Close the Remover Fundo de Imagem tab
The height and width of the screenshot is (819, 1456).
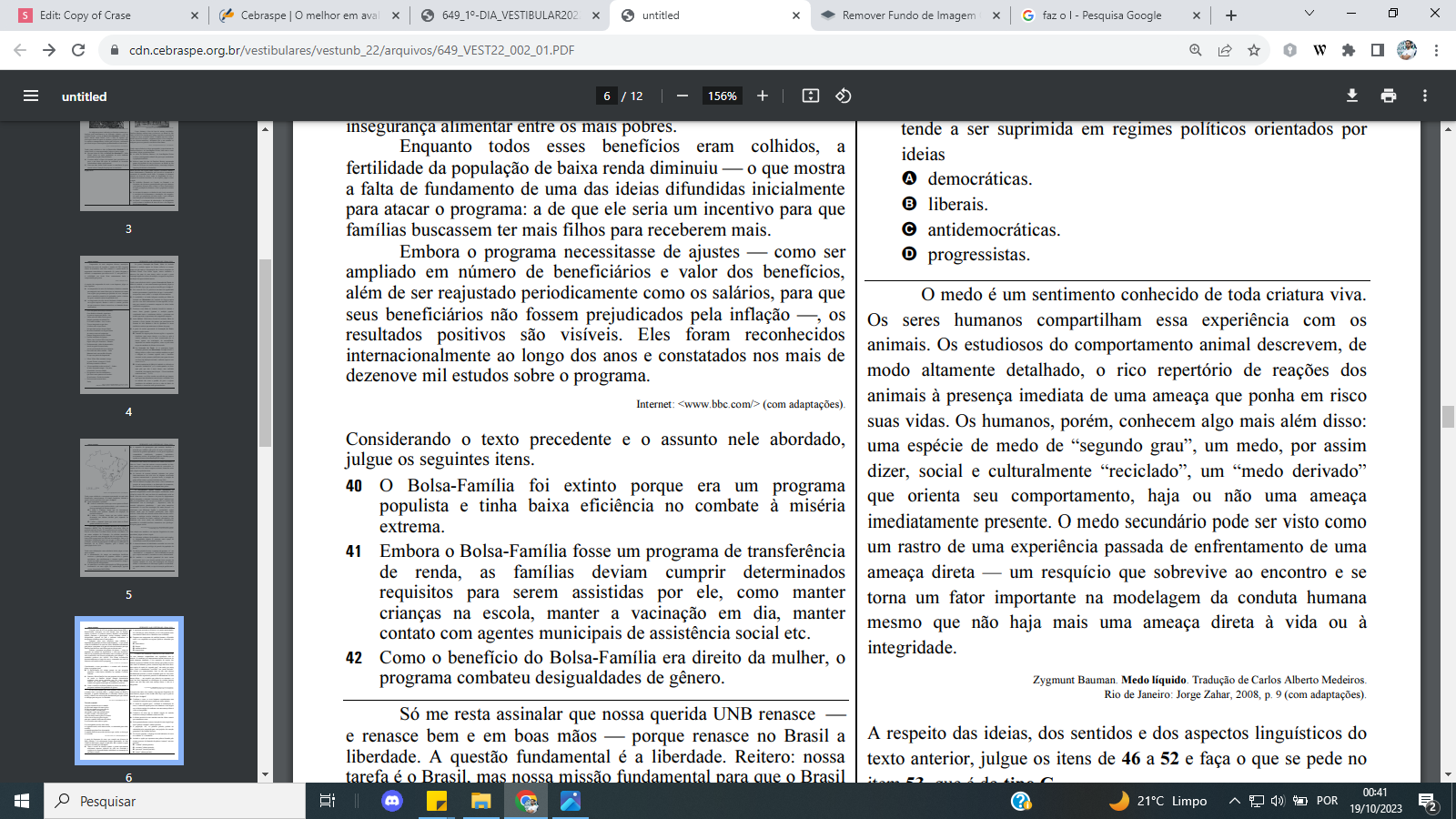click(996, 15)
